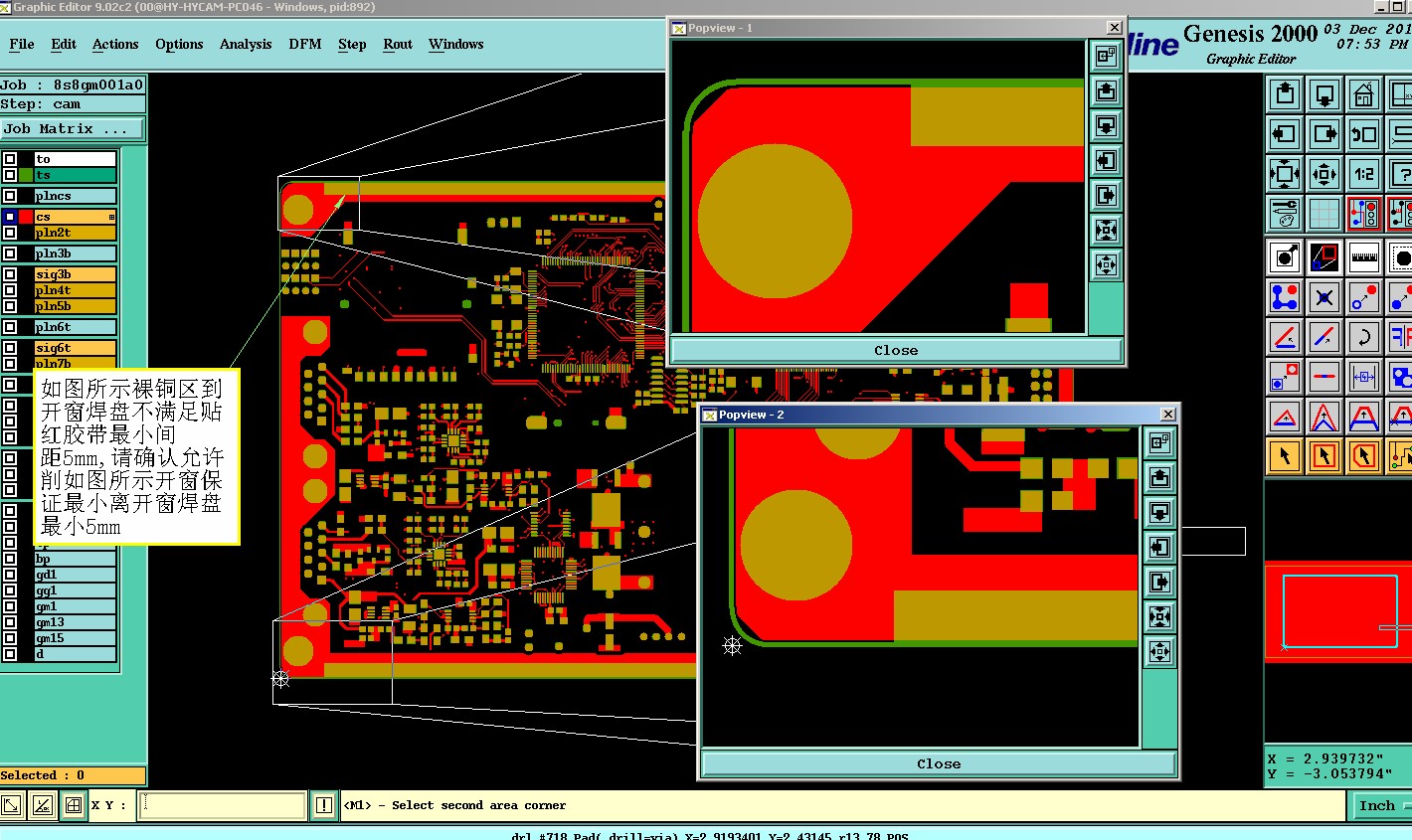Close the Popview 1 window with Close button

[x=896, y=350]
